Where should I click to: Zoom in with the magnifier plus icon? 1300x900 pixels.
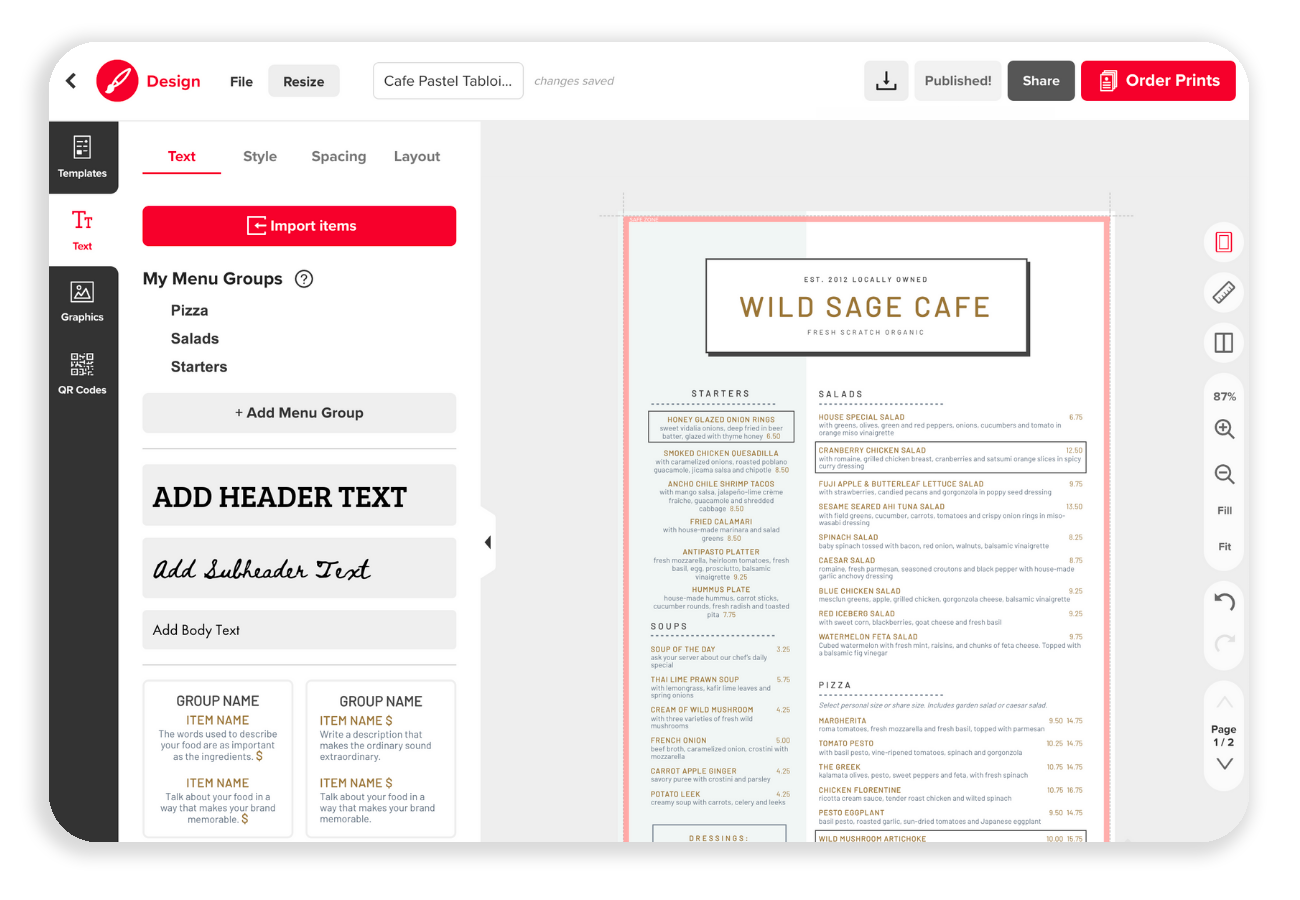(x=1224, y=430)
